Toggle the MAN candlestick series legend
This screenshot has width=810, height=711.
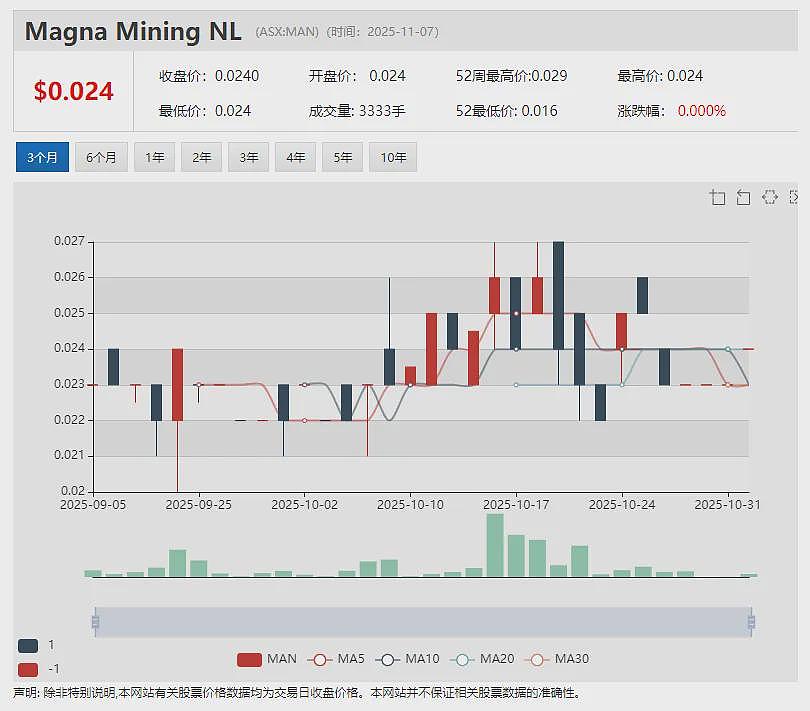coord(267,659)
